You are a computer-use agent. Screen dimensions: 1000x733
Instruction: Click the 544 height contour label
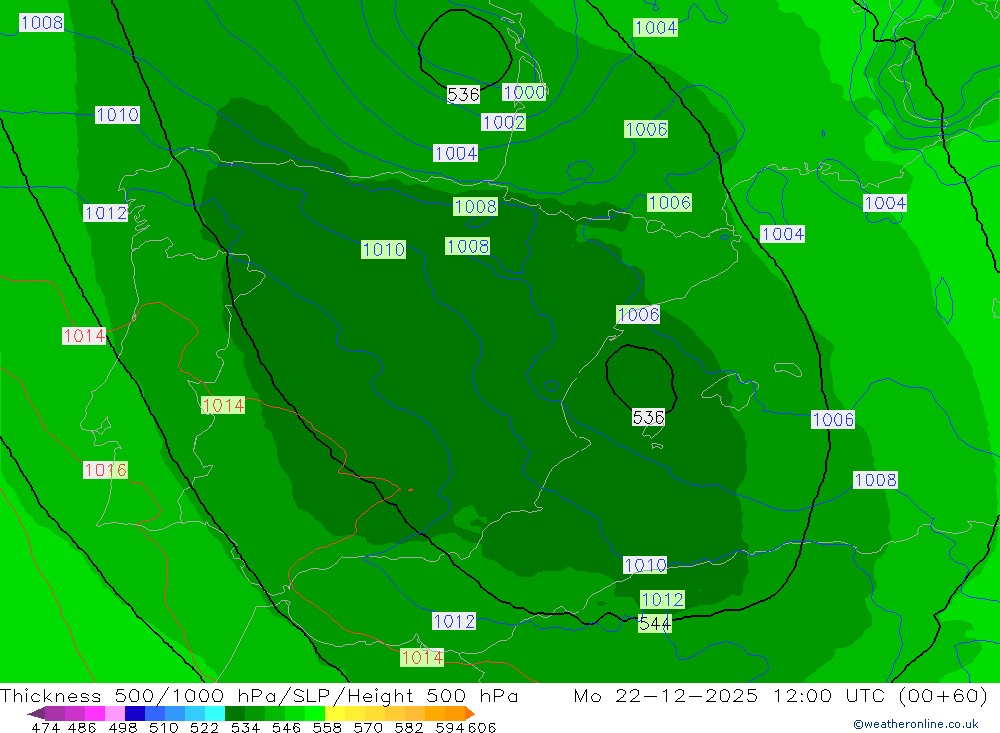point(654,623)
